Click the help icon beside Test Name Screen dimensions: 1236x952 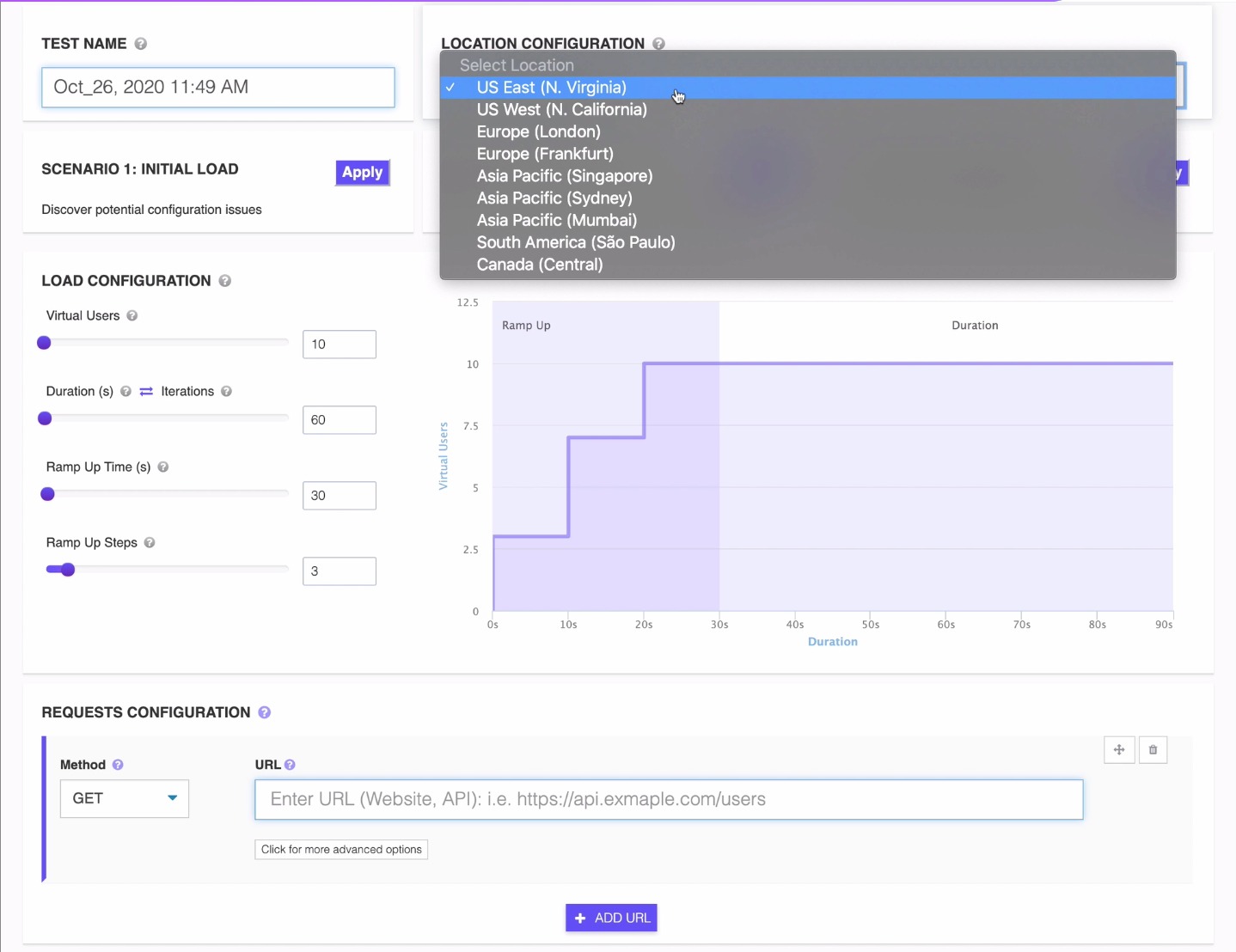pyautogui.click(x=141, y=44)
